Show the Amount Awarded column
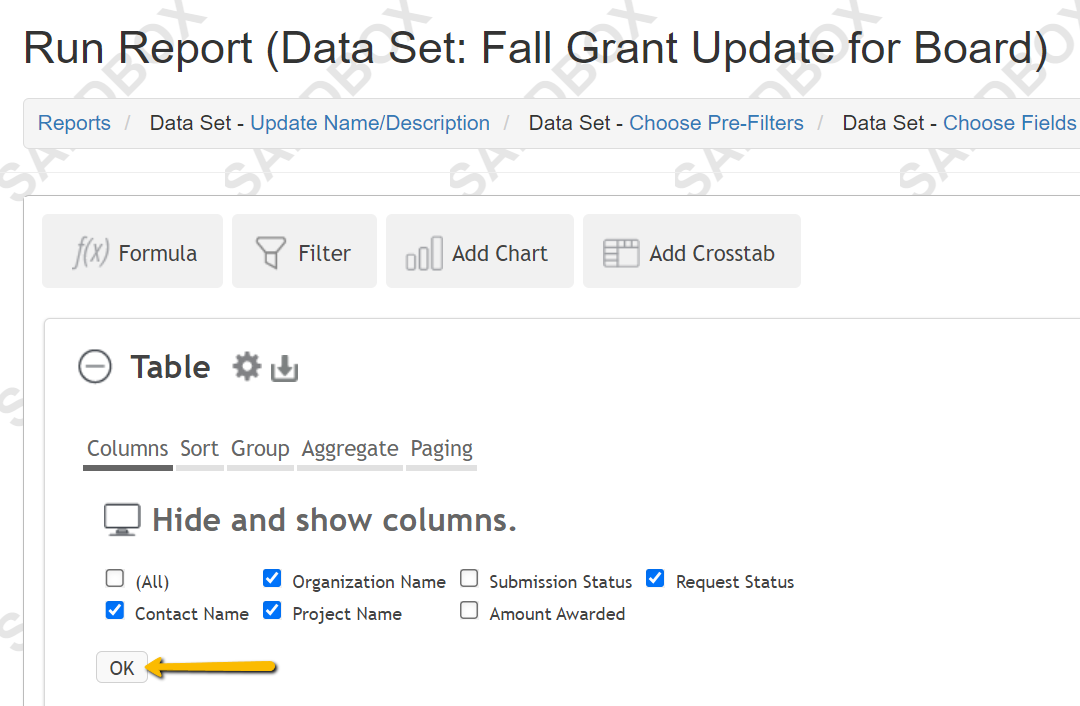Viewport: 1080px width, 706px height. pyautogui.click(x=469, y=610)
